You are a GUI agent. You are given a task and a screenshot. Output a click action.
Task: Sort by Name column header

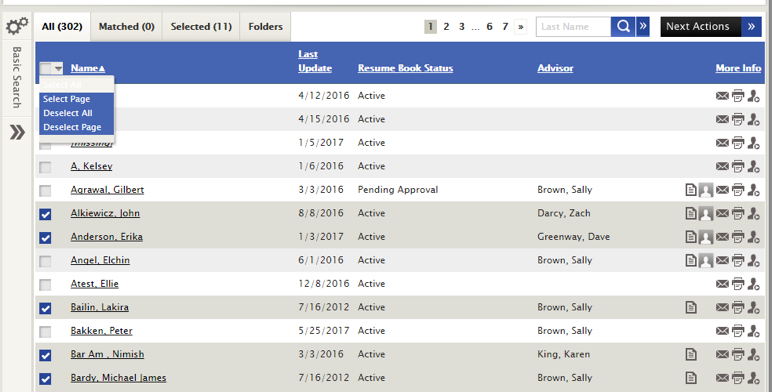pyautogui.click(x=88, y=68)
